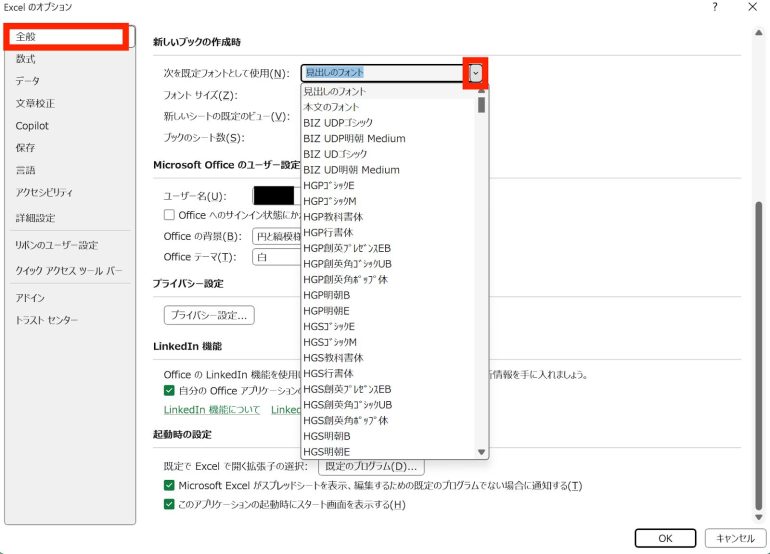Uncheck the 自分の Office アプリケーション LinkedIn checkbox

(169, 390)
